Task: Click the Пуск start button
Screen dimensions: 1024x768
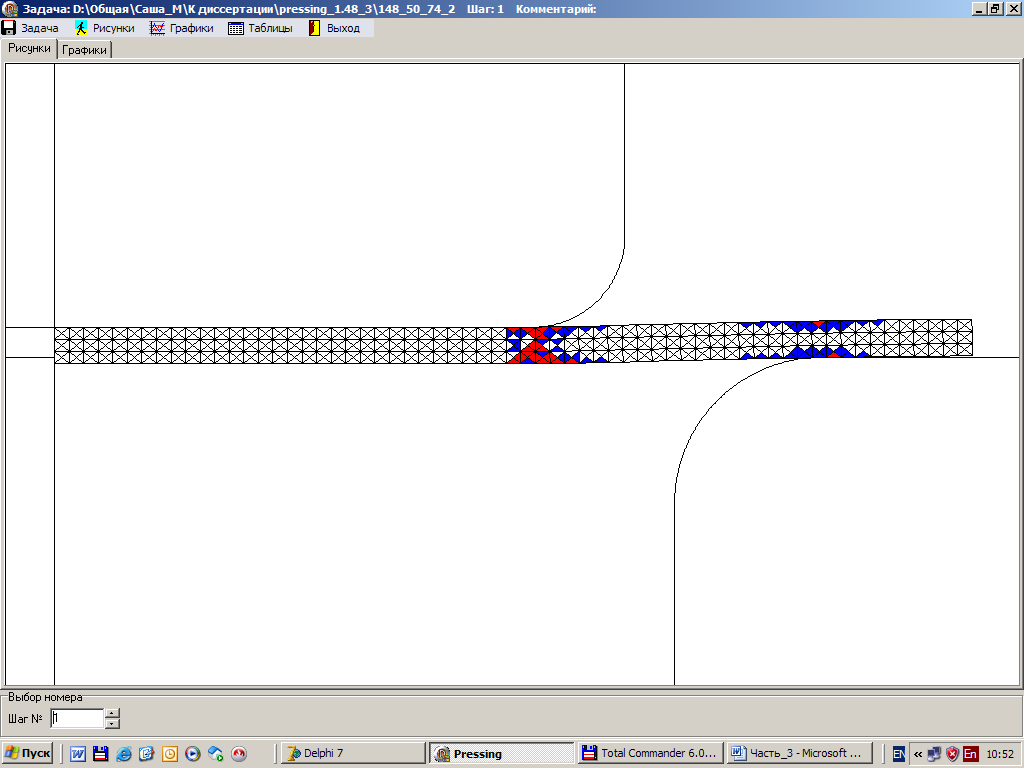Action: coord(28,753)
